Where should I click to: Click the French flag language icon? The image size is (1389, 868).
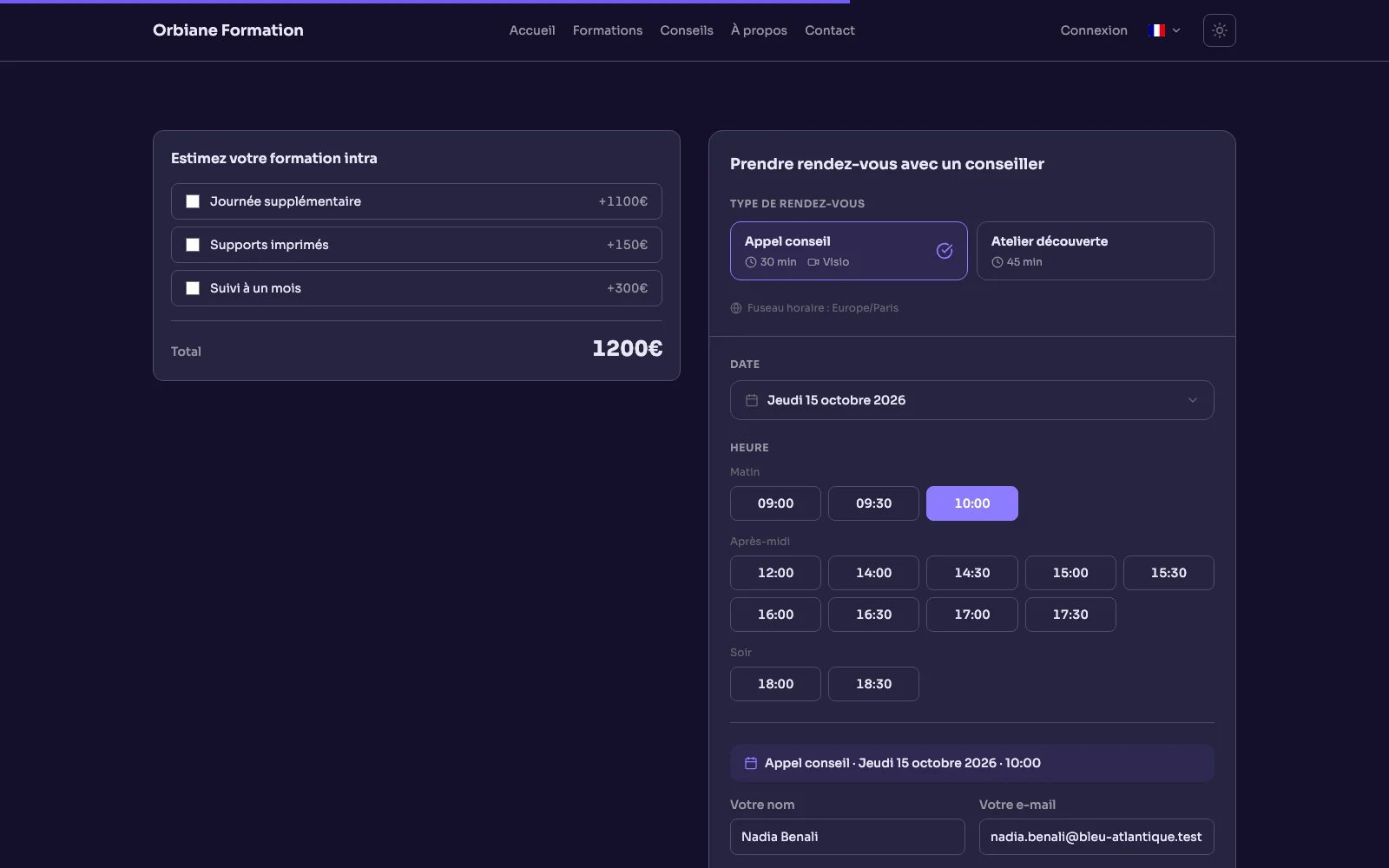coord(1155,30)
